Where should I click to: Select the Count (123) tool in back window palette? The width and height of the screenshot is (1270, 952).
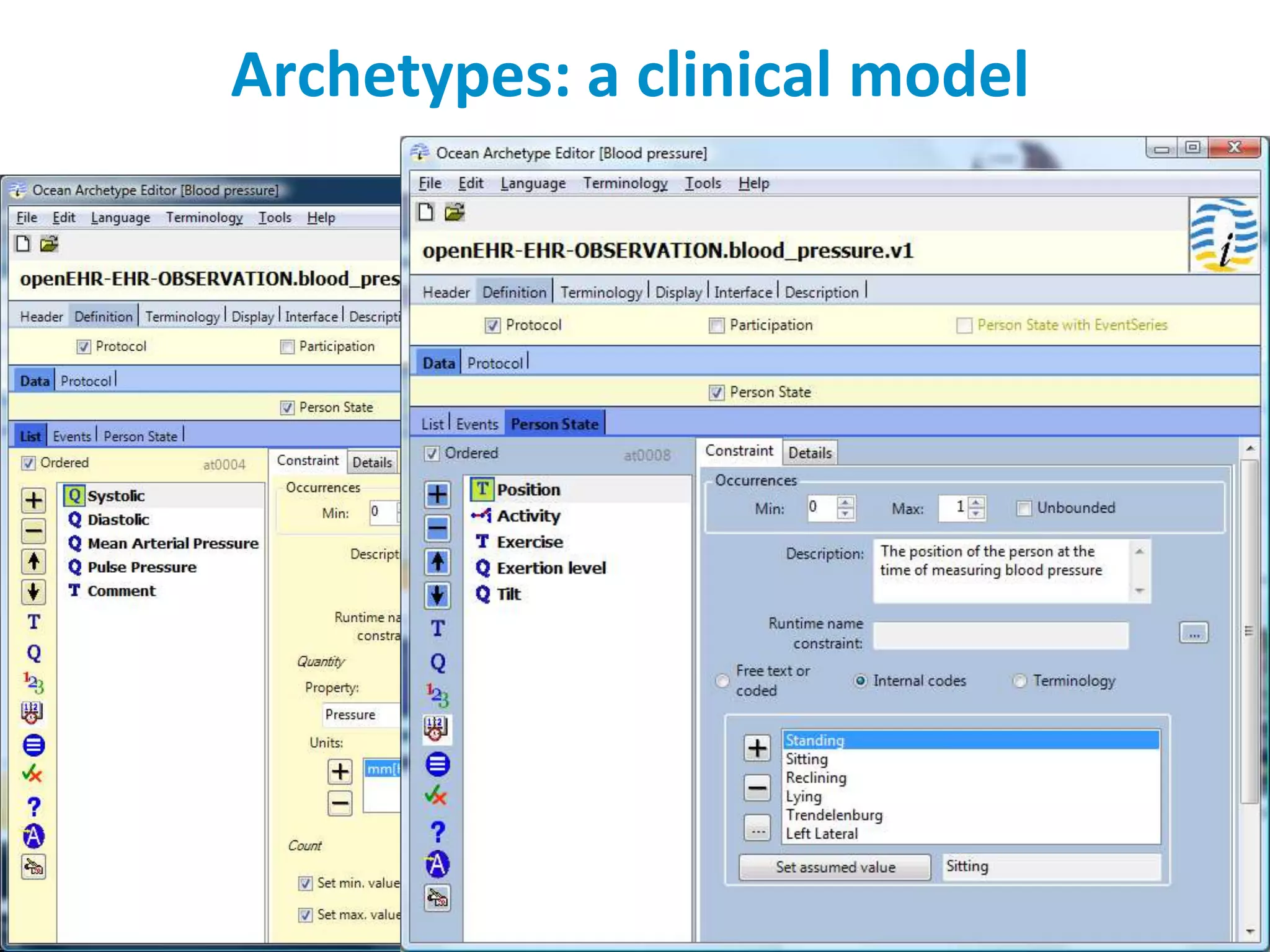(33, 683)
